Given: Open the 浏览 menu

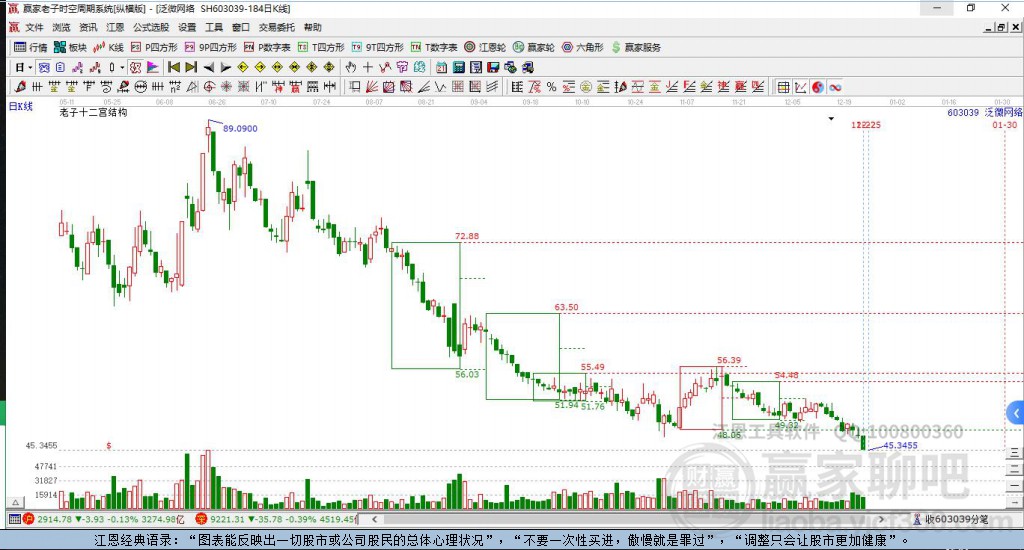Looking at the screenshot, I should pyautogui.click(x=61, y=27).
